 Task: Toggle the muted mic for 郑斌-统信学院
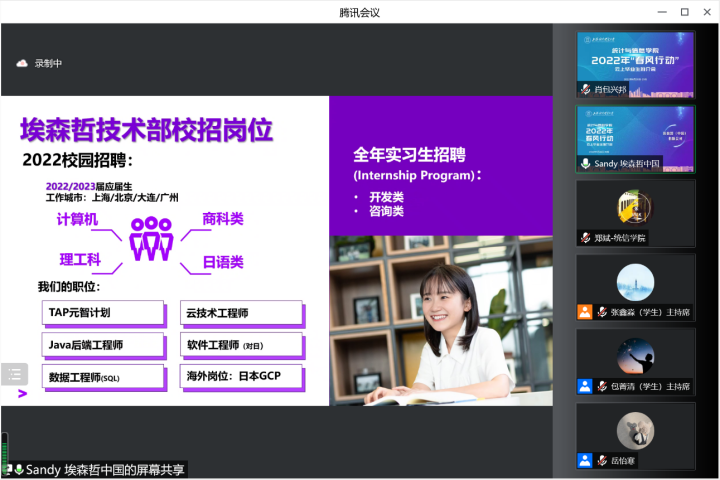585,238
